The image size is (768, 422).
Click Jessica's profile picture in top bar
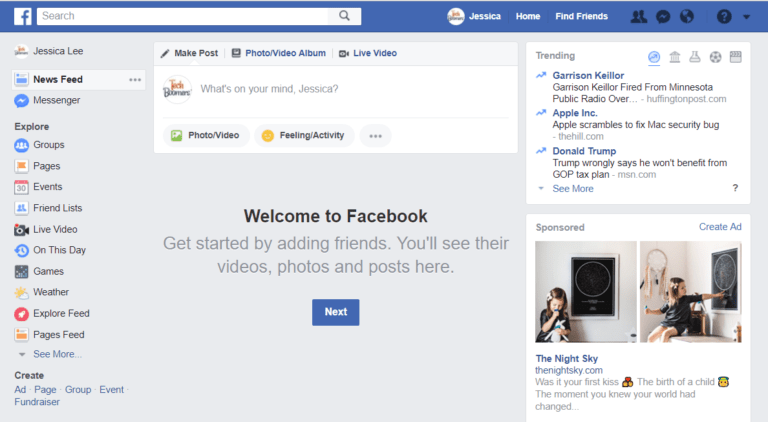tap(456, 17)
